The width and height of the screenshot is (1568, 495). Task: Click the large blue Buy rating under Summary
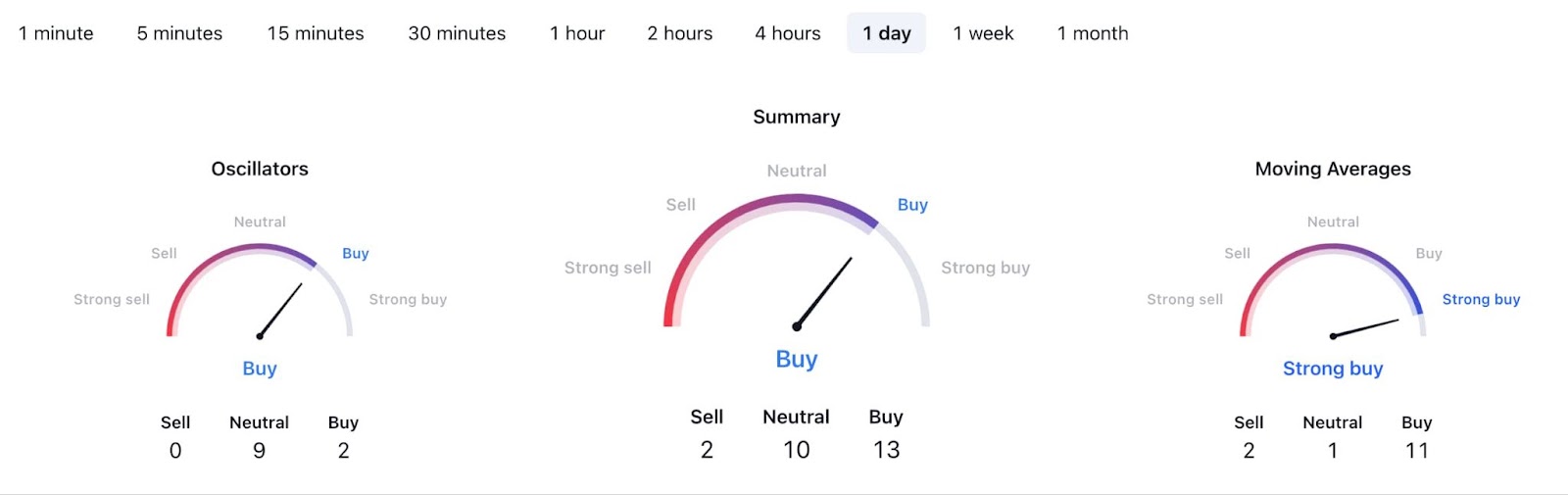pos(796,359)
